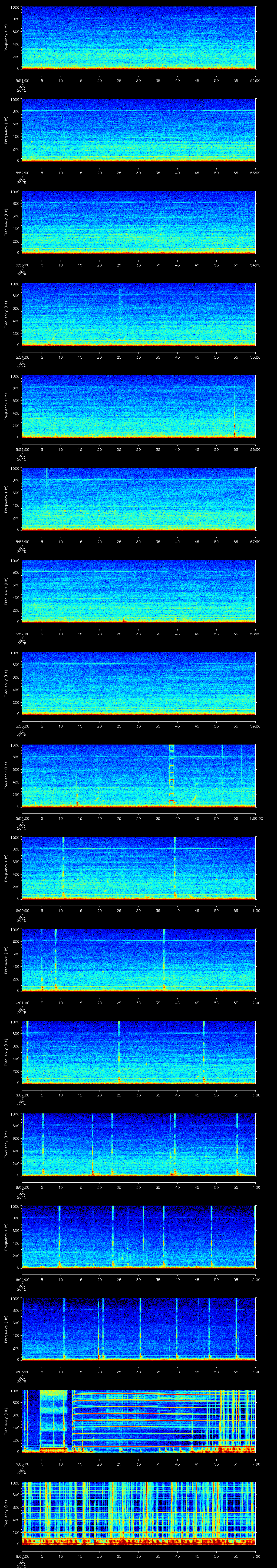277x1568 pixels.
Task: Click the wide noise block in the 6:06:00 panel
Action: point(54,1421)
